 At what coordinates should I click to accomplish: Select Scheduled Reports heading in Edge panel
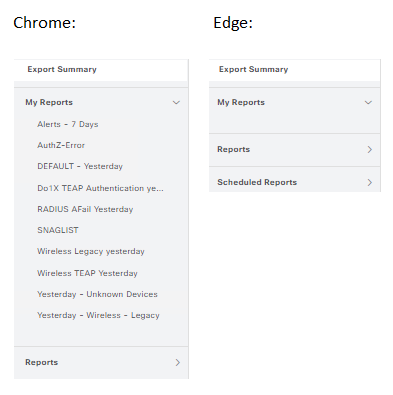pos(257,182)
